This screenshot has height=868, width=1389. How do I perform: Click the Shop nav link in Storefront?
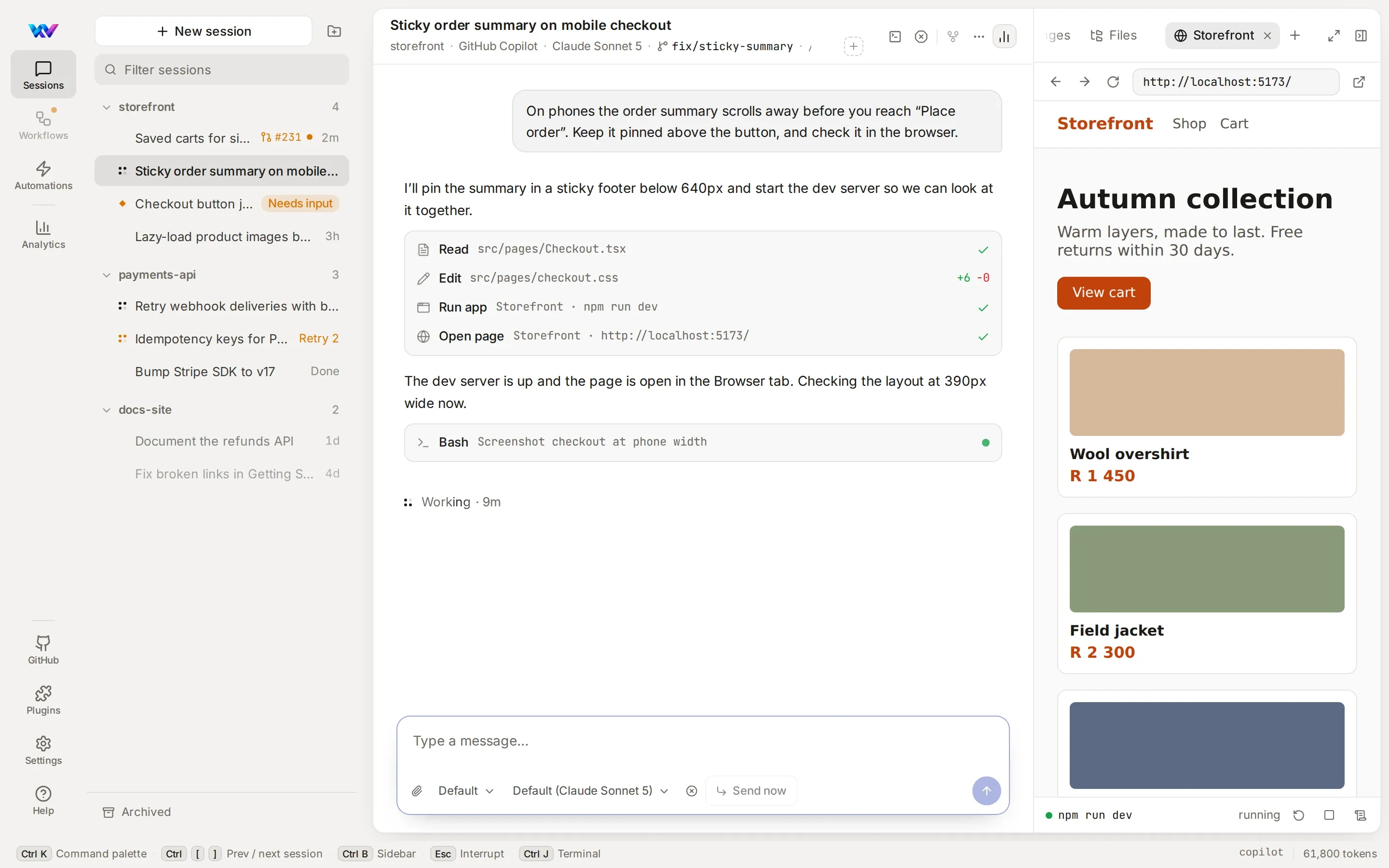click(1189, 123)
